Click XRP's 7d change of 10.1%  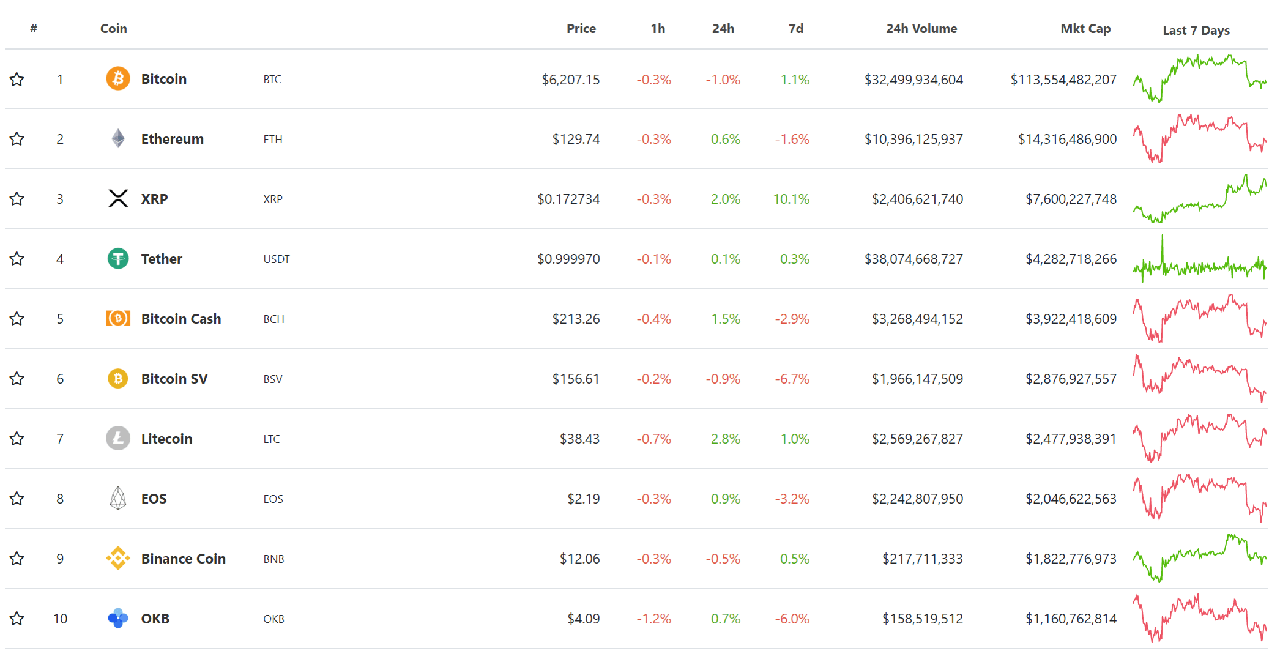[792, 199]
